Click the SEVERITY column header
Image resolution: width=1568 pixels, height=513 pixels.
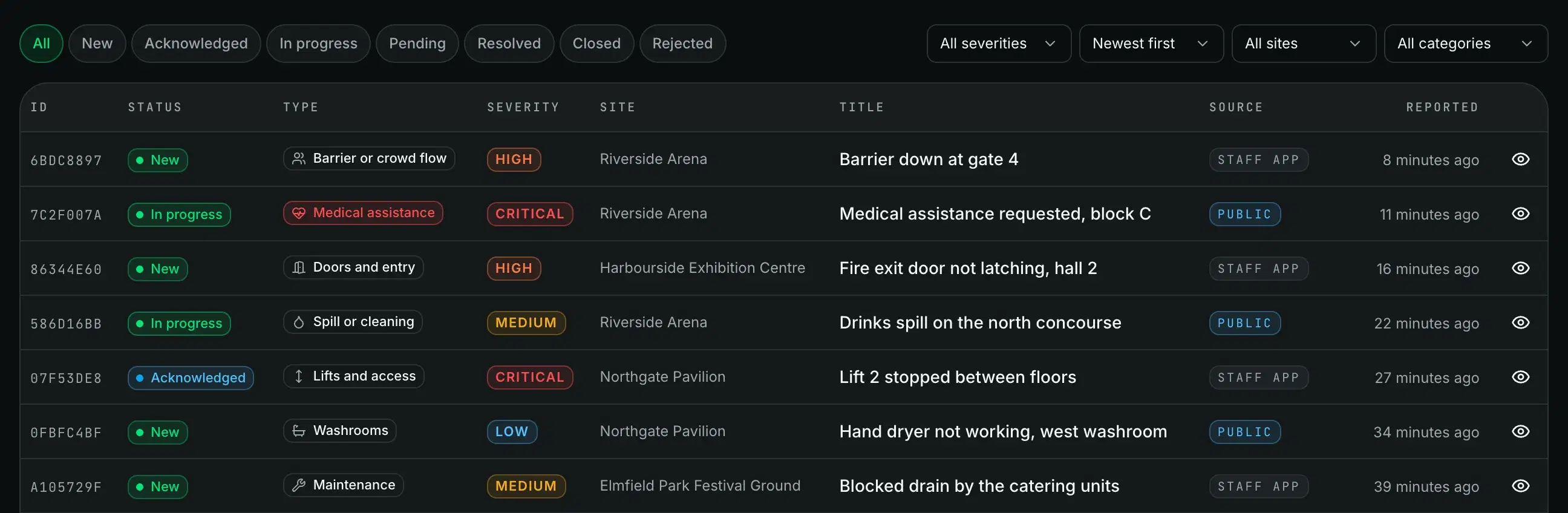coord(523,107)
